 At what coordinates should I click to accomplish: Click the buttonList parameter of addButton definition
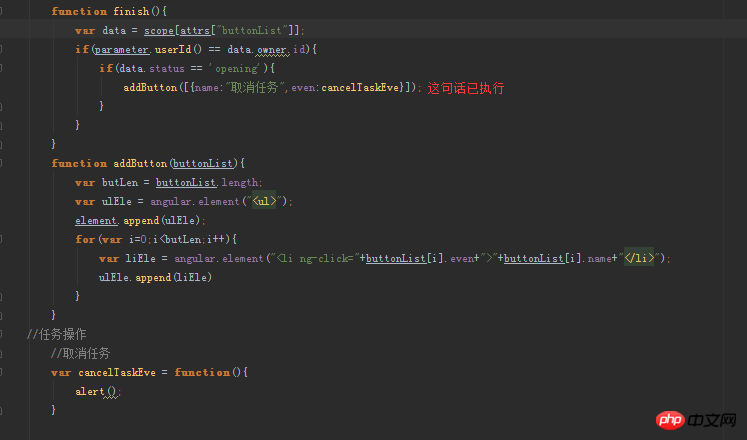click(x=202, y=163)
